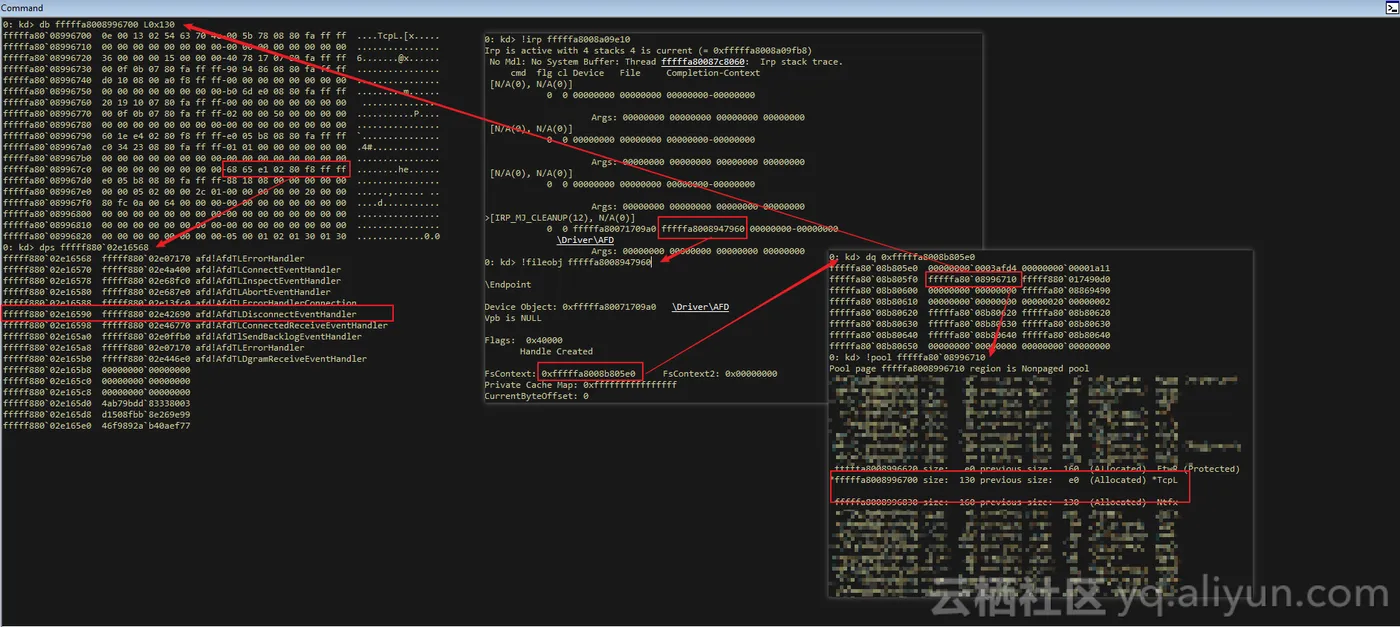Place cursor after !fileobj fffffa8008947960
The height and width of the screenshot is (627, 1400).
652,262
